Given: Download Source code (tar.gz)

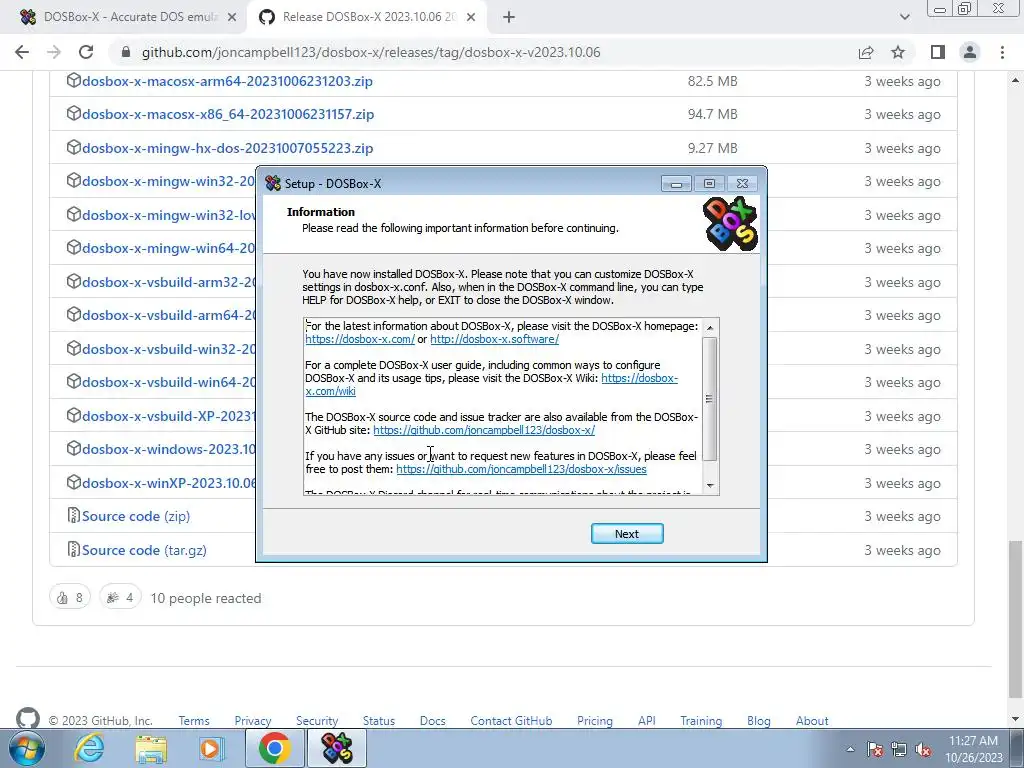Looking at the screenshot, I should pyautogui.click(x=144, y=550).
